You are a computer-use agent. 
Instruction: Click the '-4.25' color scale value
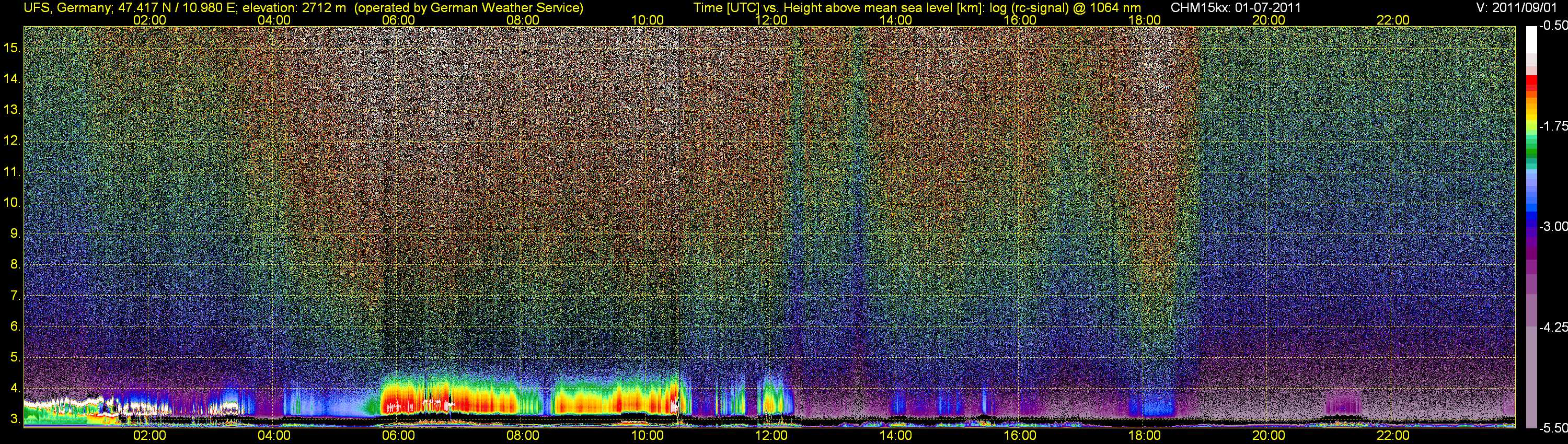(1553, 327)
